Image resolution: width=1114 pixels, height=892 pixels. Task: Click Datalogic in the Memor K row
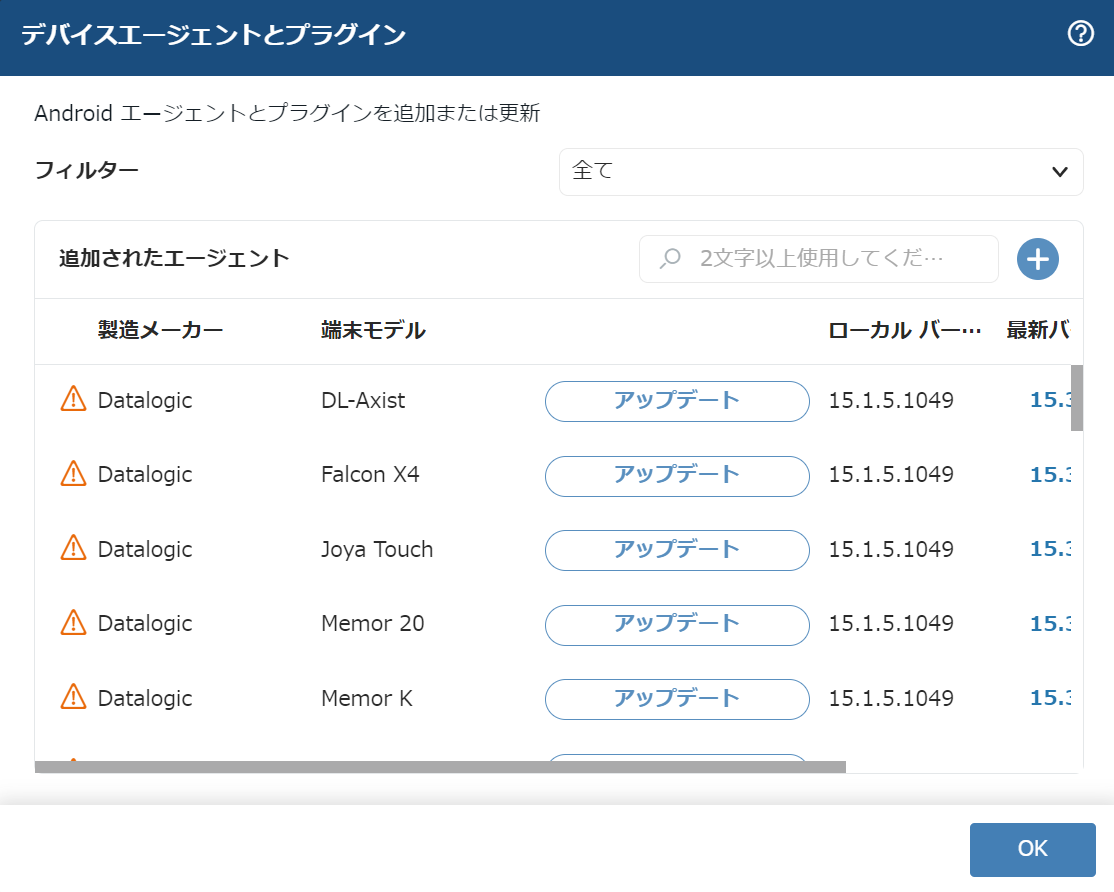pyautogui.click(x=145, y=698)
